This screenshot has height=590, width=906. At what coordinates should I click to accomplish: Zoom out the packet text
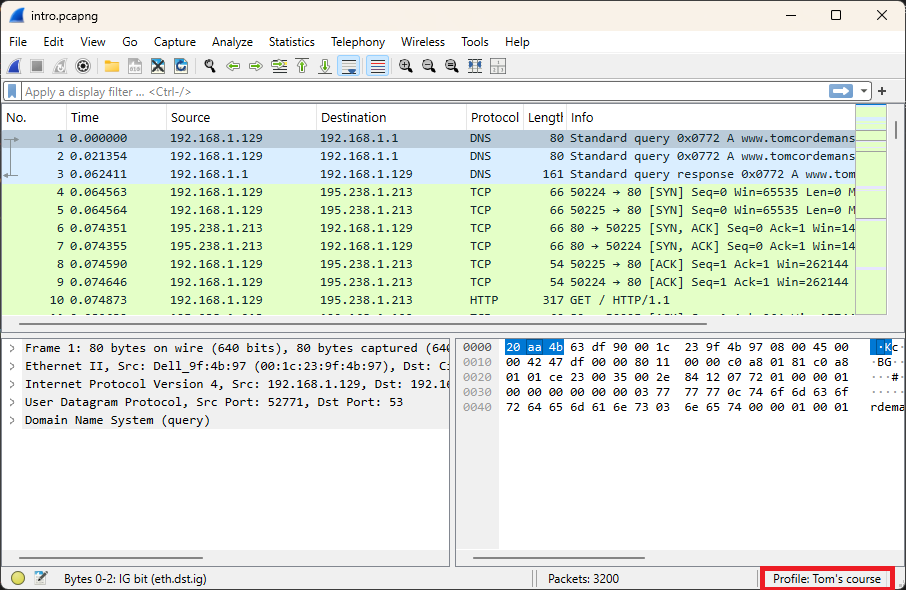429,66
